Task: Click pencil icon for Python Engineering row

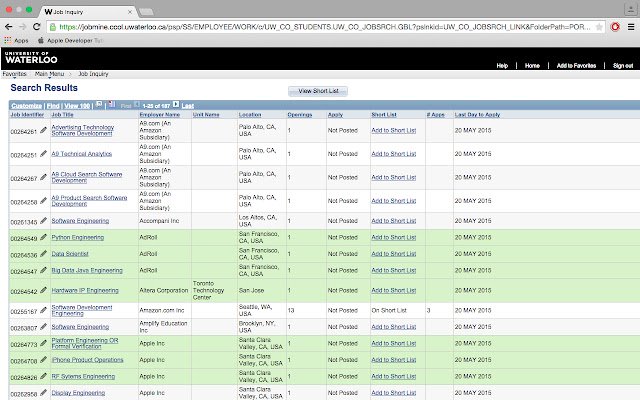Action: [x=43, y=237]
